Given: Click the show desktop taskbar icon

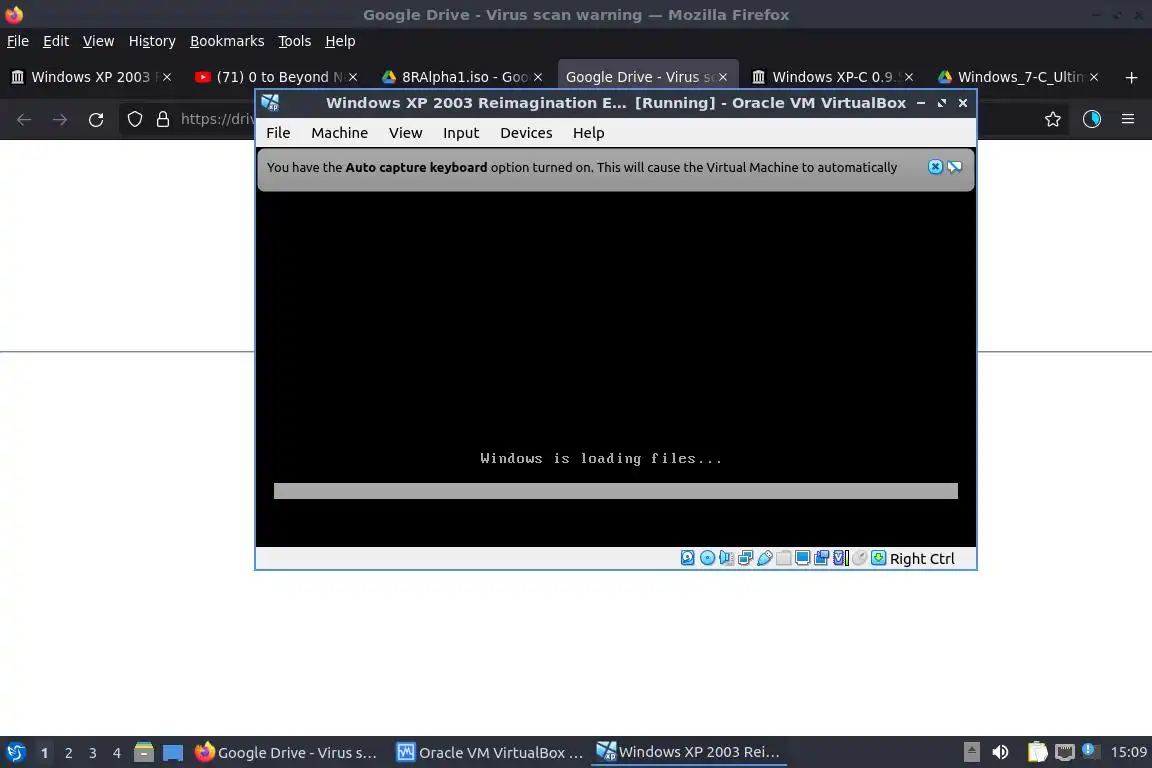Looking at the screenshot, I should click(173, 753).
